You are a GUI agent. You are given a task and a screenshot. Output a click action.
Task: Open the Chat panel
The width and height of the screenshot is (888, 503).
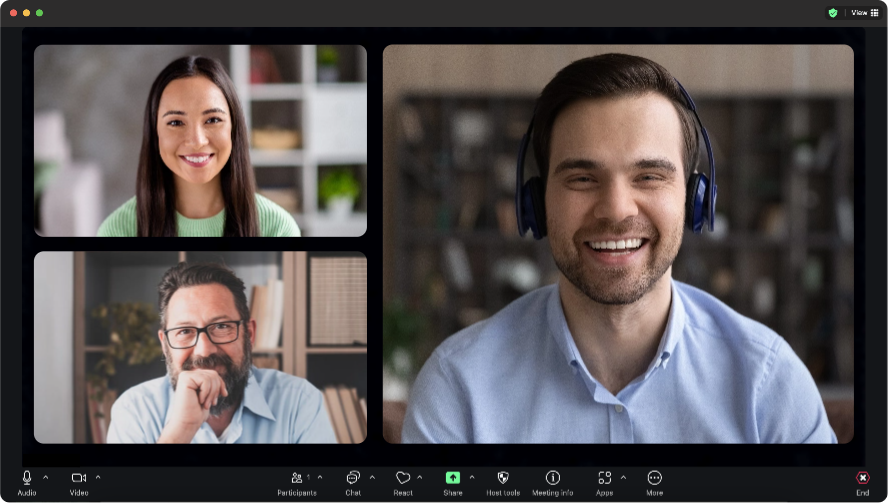click(353, 478)
